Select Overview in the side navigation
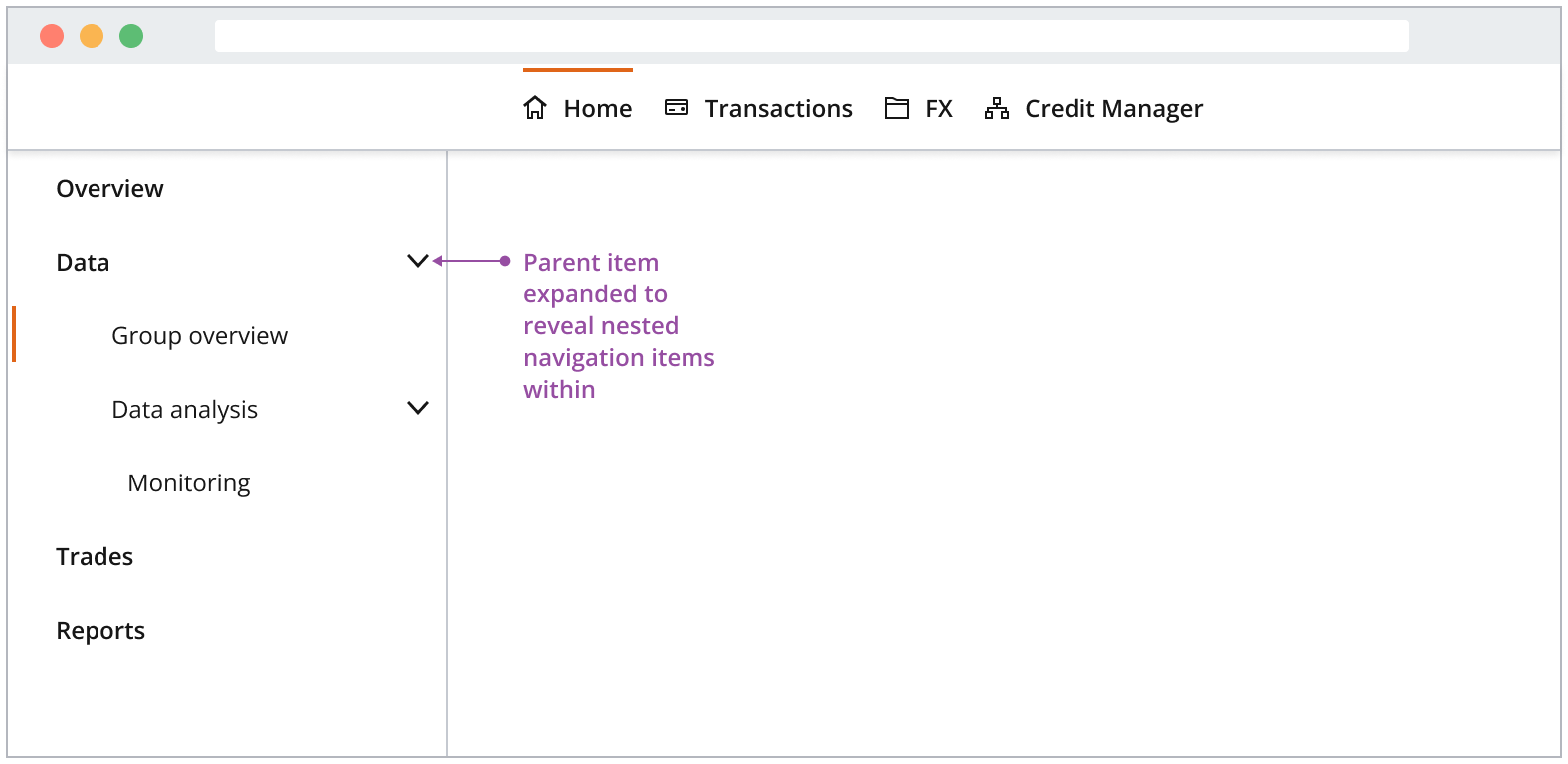Image resolution: width=1568 pixels, height=764 pixels. pos(109,189)
